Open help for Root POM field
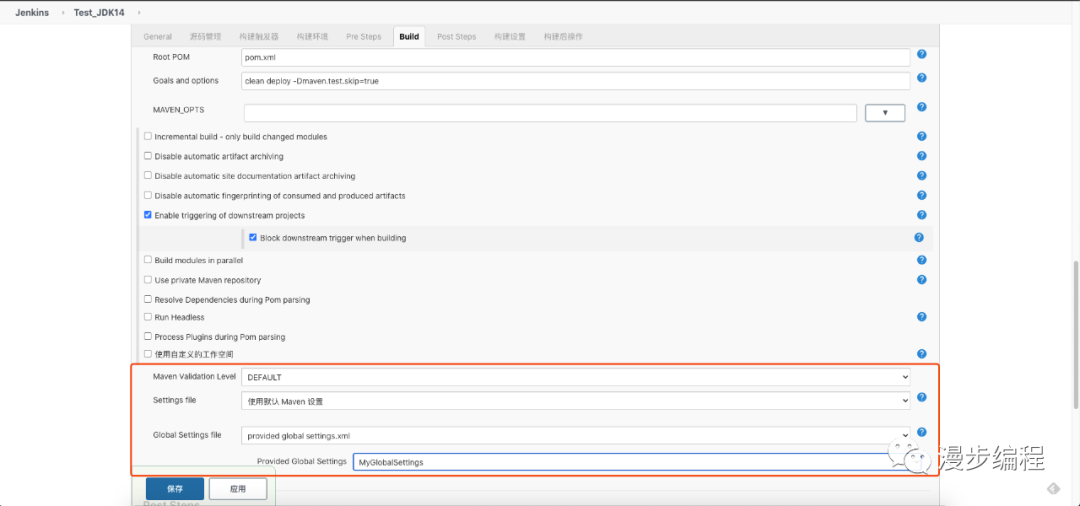Image resolution: width=1080 pixels, height=506 pixels. (x=922, y=54)
